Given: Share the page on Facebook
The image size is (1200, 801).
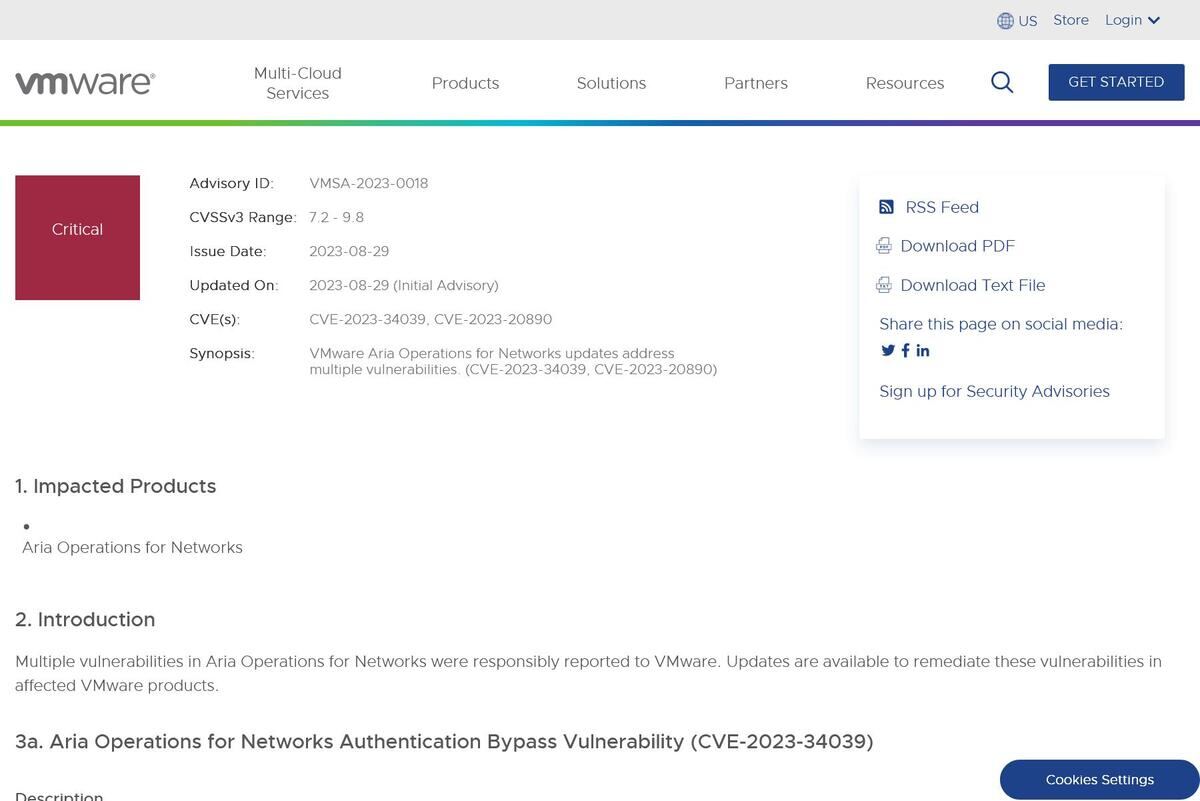Looking at the screenshot, I should [905, 350].
